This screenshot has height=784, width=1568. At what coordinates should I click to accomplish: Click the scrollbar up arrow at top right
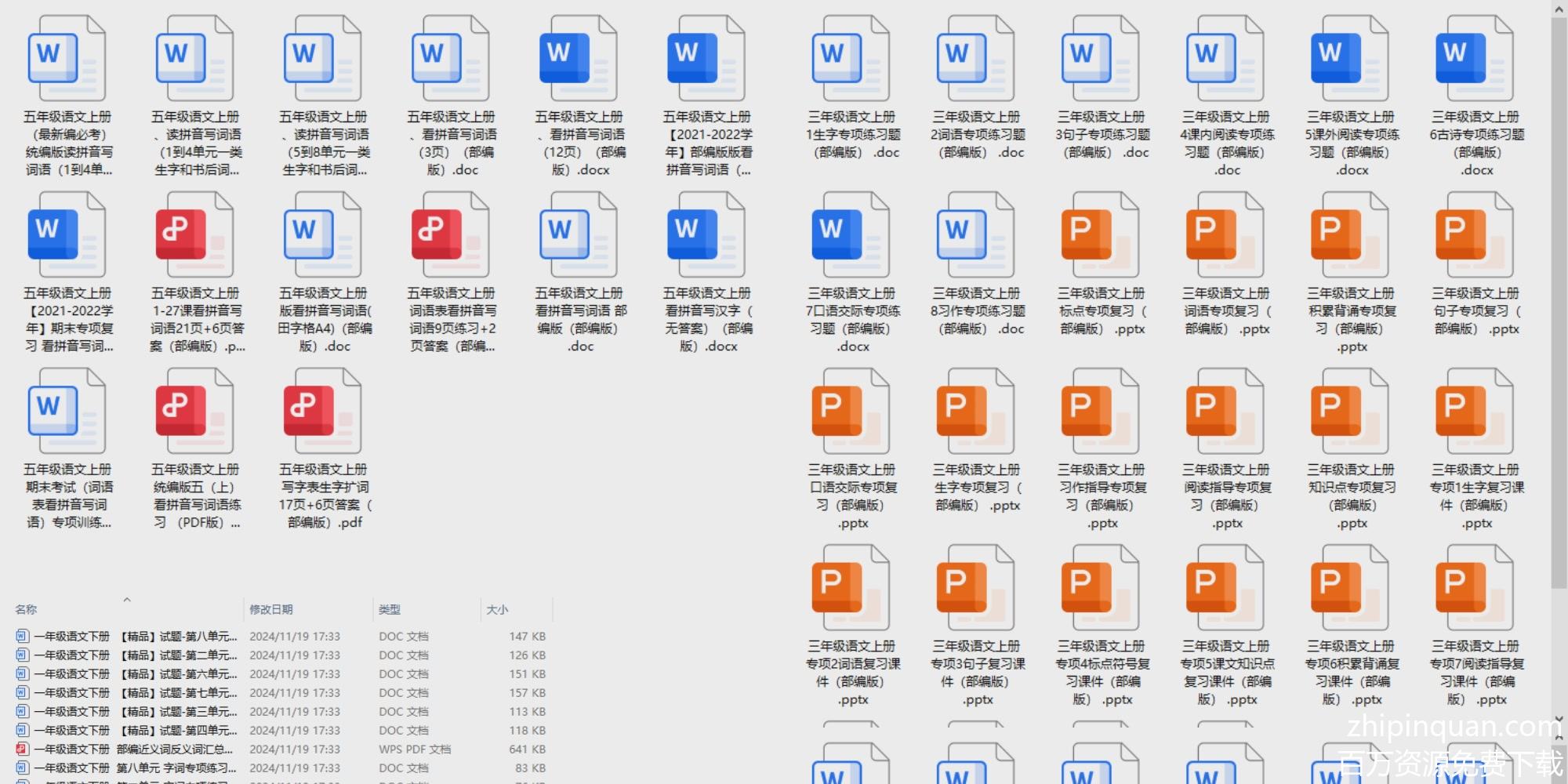(x=1559, y=9)
